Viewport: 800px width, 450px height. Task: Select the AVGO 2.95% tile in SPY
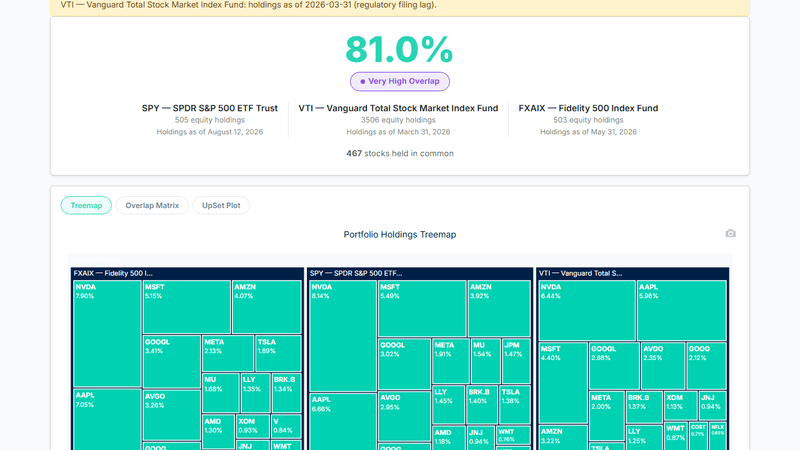point(405,416)
